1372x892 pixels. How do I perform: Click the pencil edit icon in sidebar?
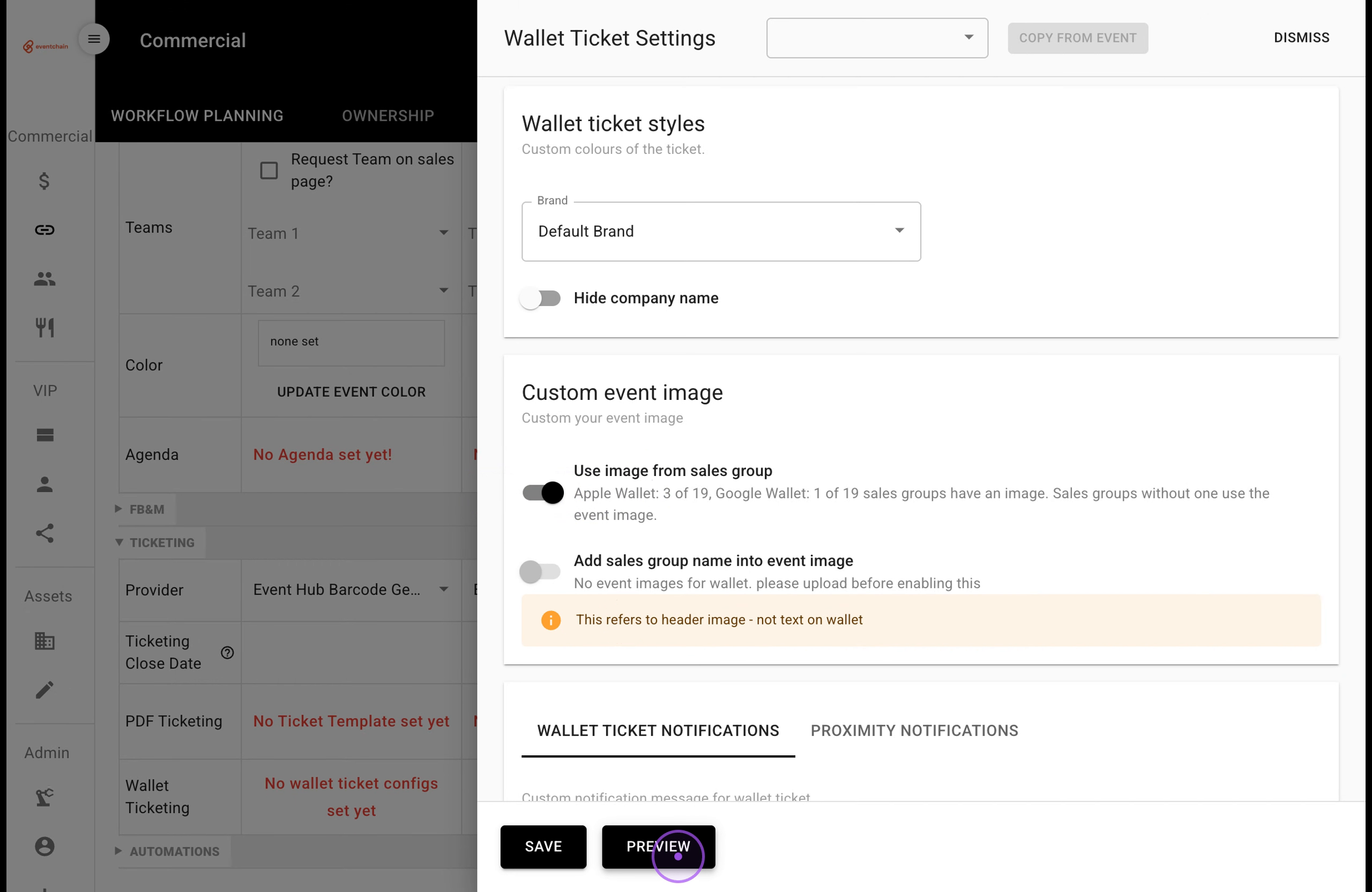(44, 689)
